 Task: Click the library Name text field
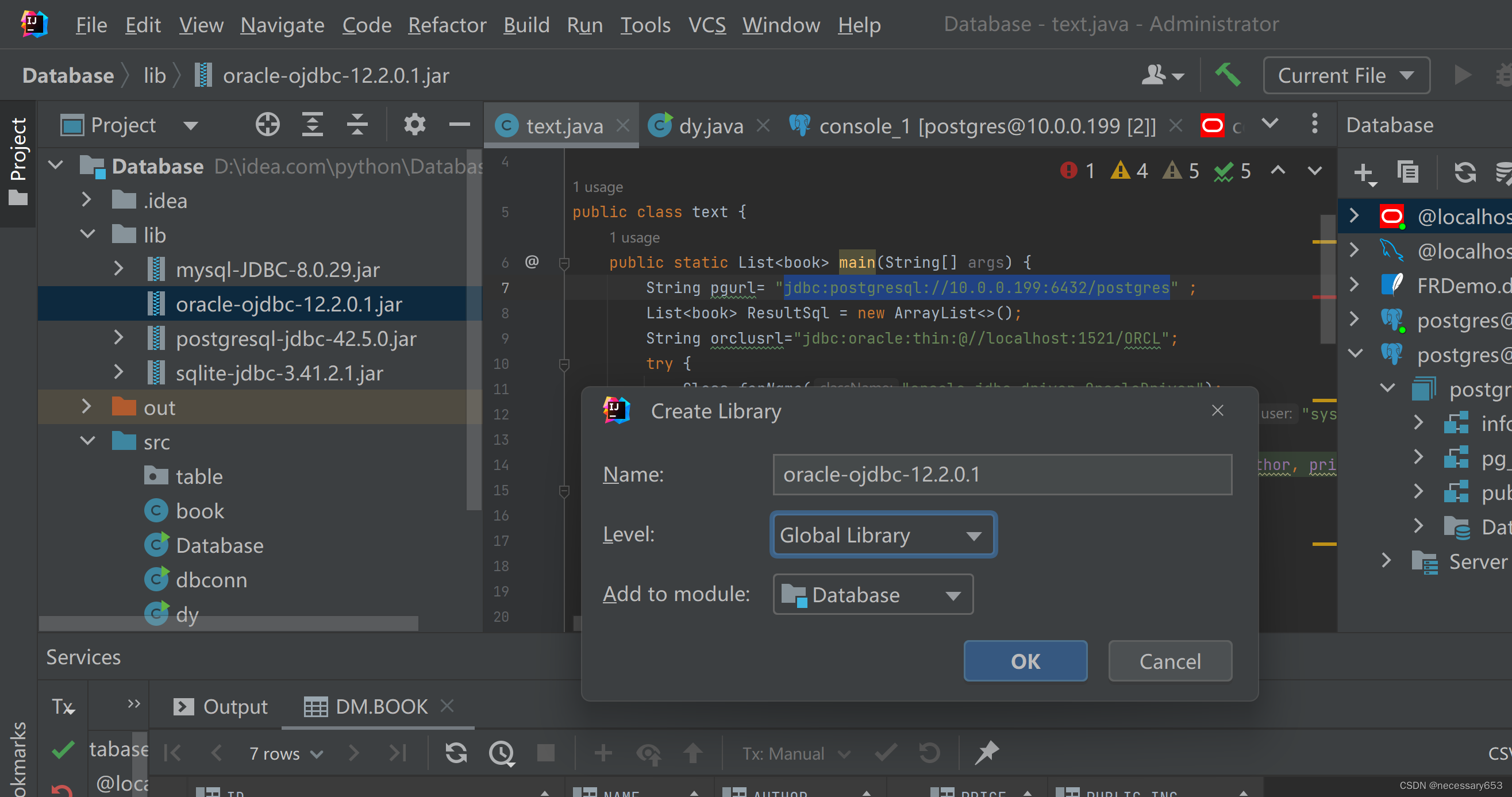point(1001,474)
